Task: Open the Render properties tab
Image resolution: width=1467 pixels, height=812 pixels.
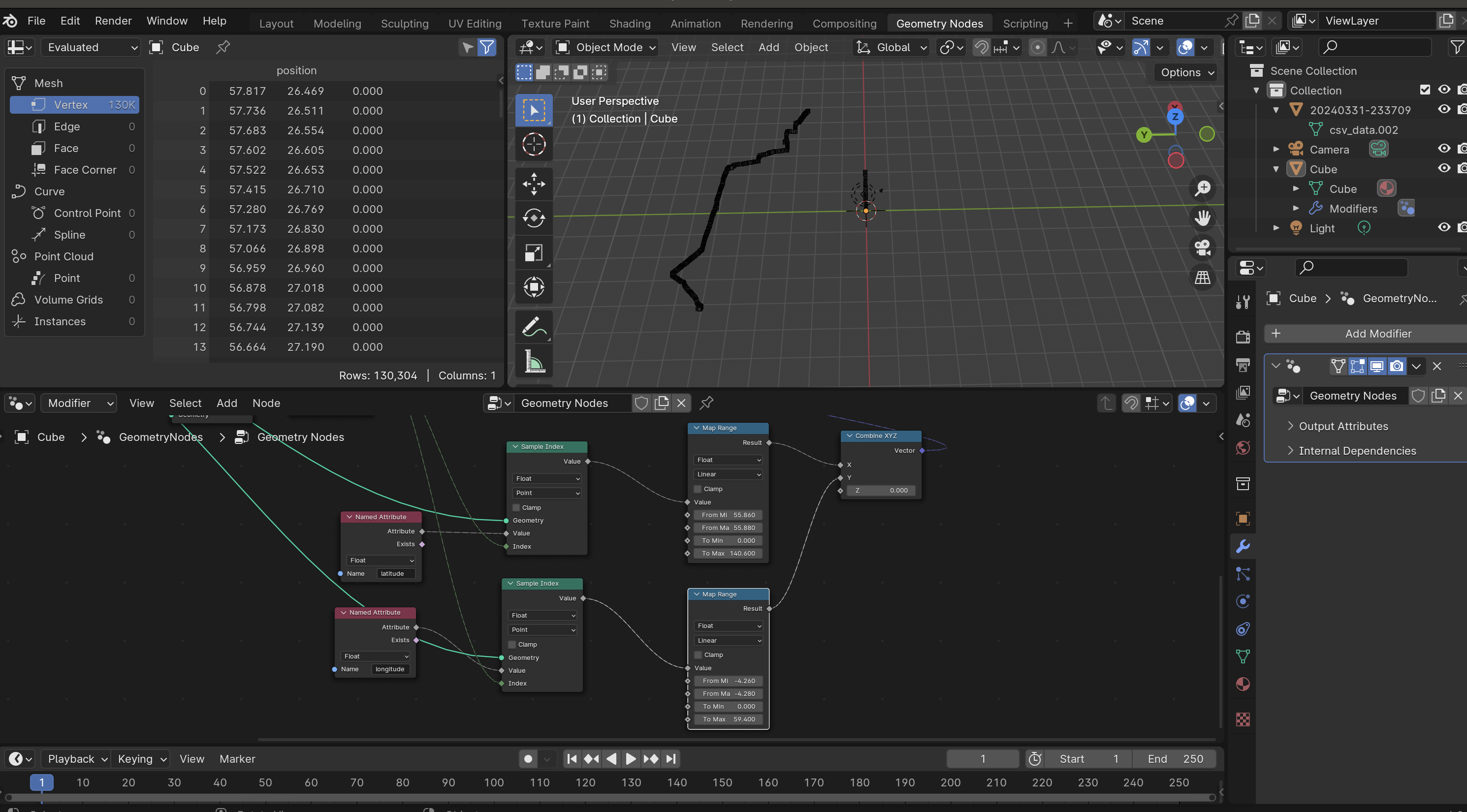Action: pyautogui.click(x=1243, y=337)
